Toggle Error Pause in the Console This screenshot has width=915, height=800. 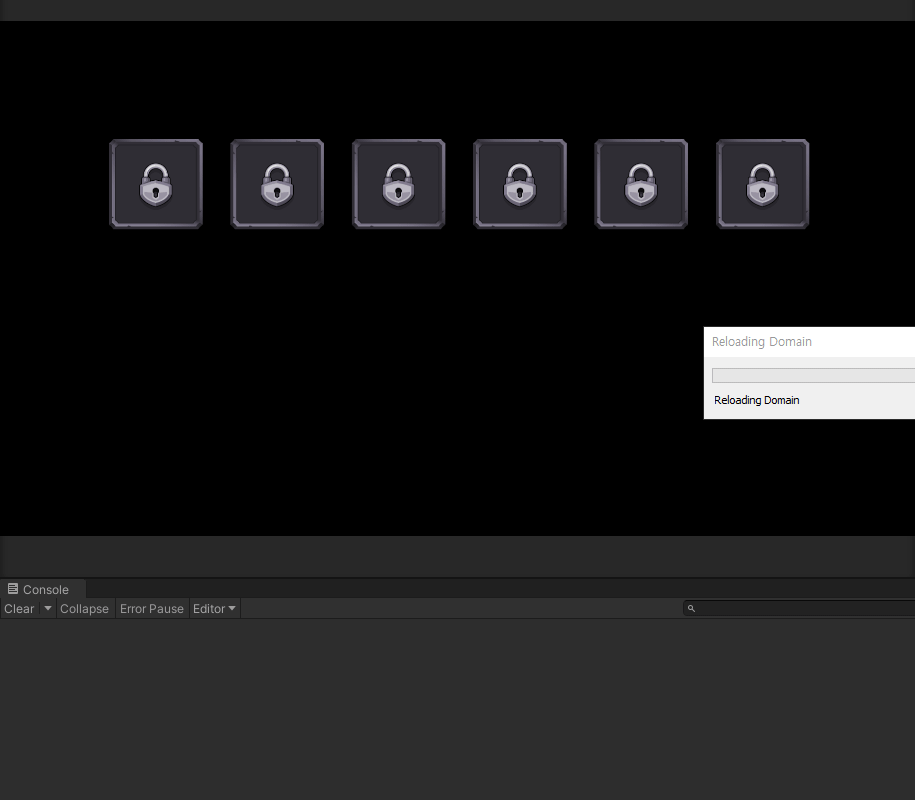point(152,609)
